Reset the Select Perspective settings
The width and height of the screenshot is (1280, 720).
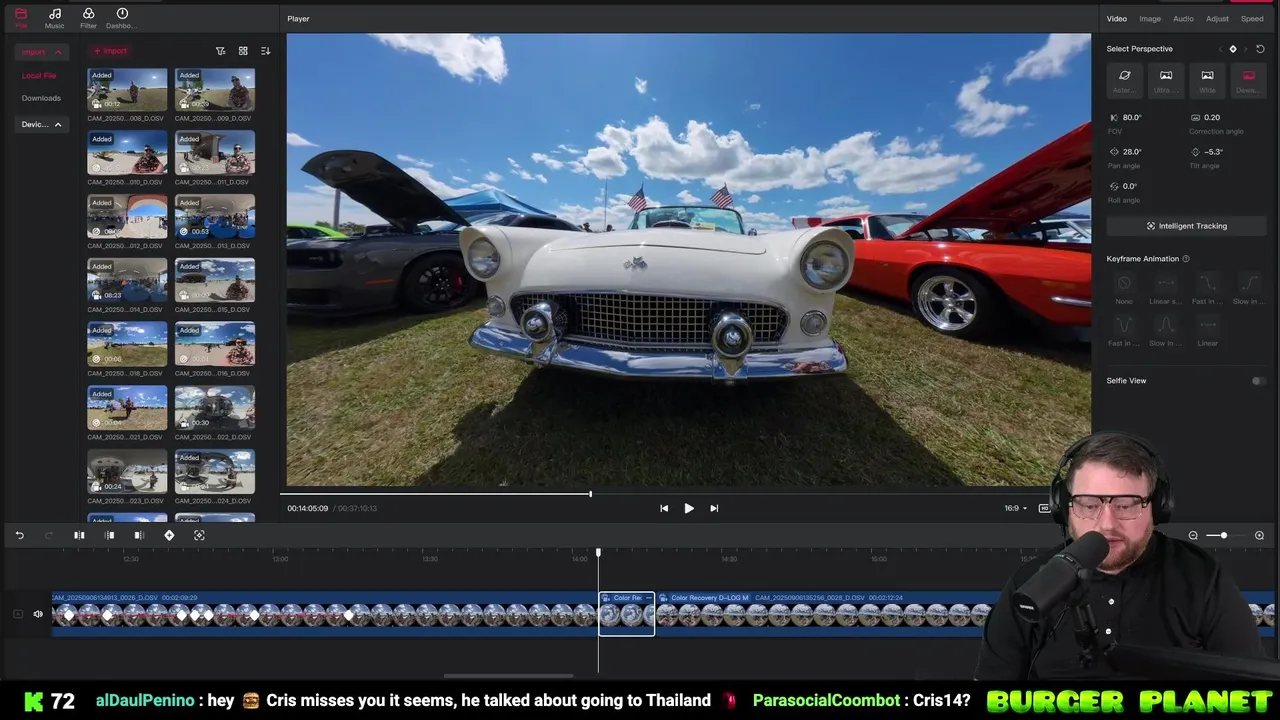[x=1260, y=49]
